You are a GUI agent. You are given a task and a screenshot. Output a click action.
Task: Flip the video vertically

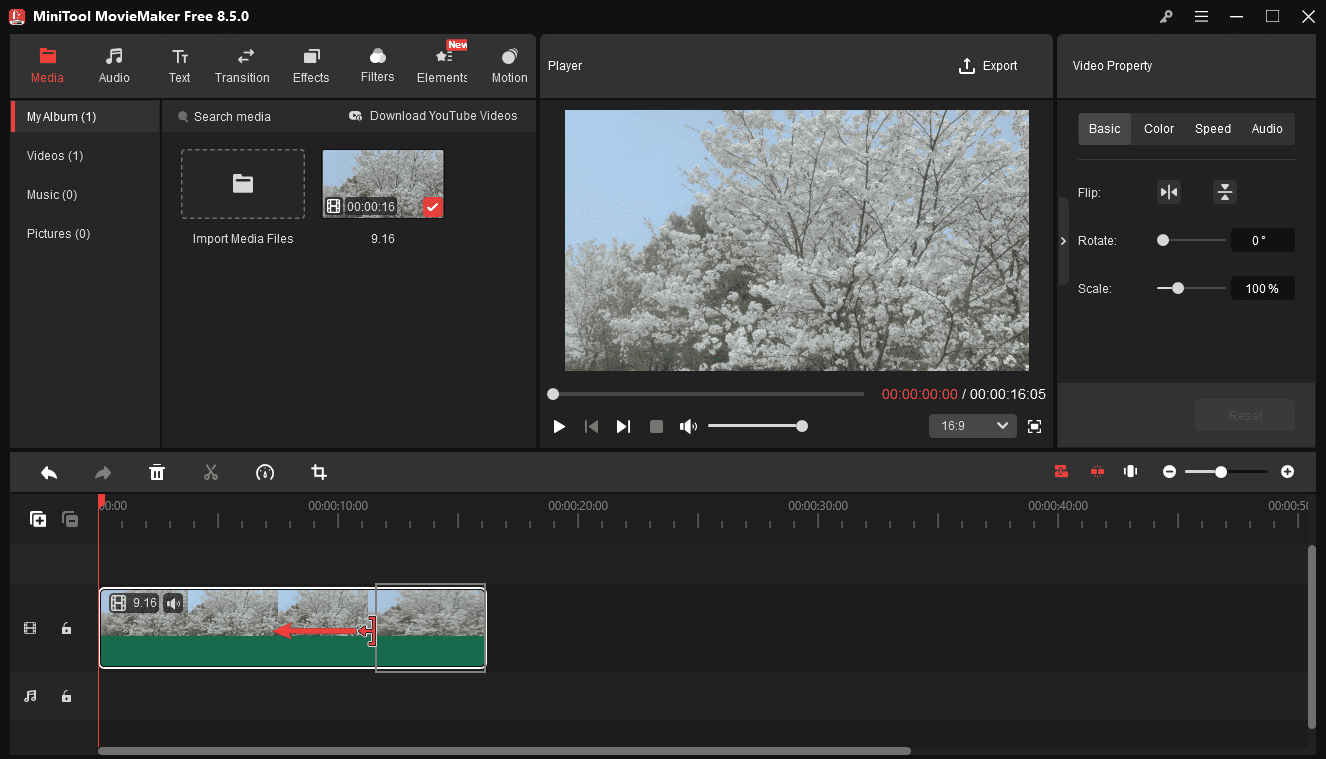(x=1225, y=191)
